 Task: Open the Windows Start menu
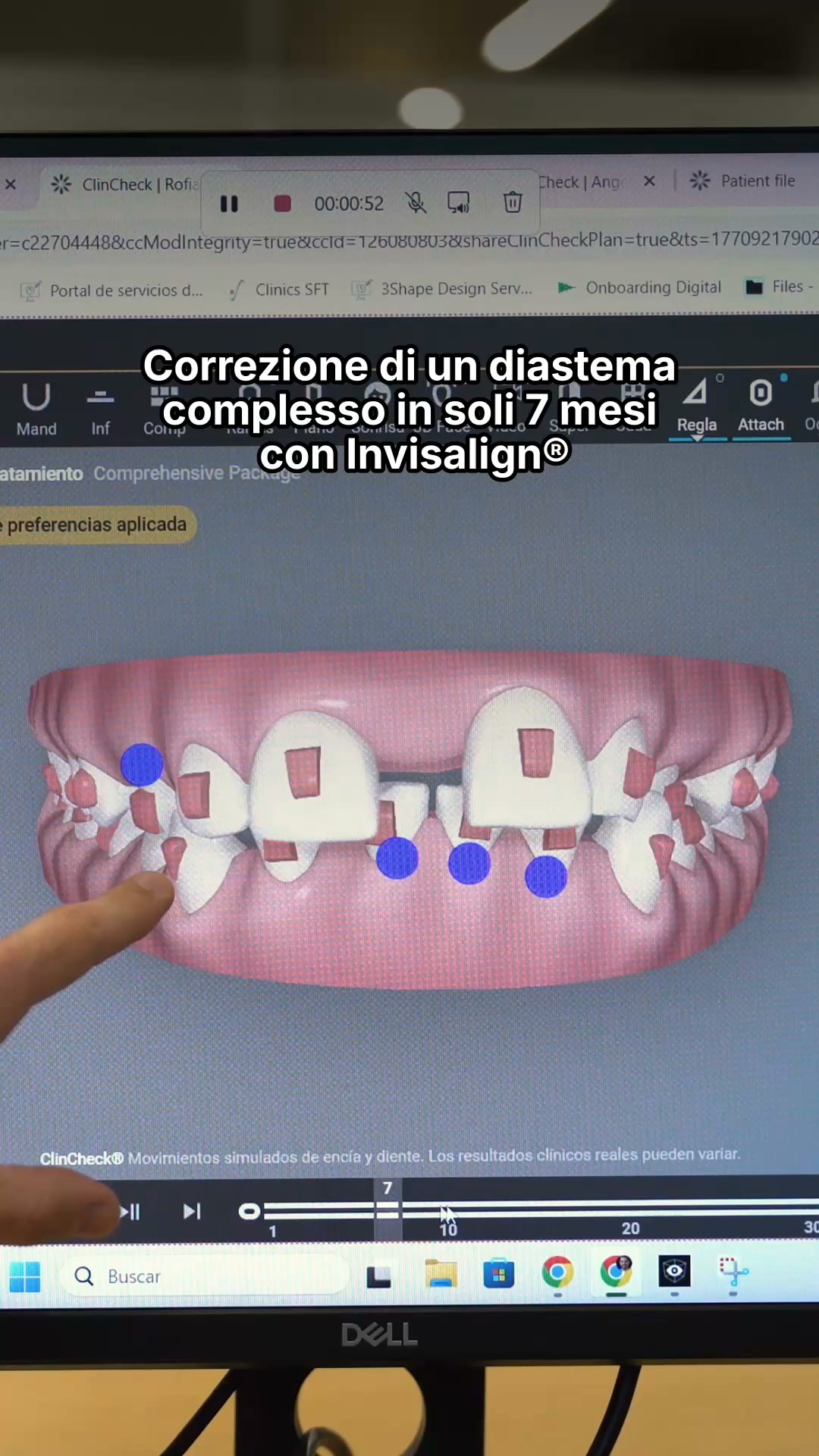pyautogui.click(x=25, y=1277)
